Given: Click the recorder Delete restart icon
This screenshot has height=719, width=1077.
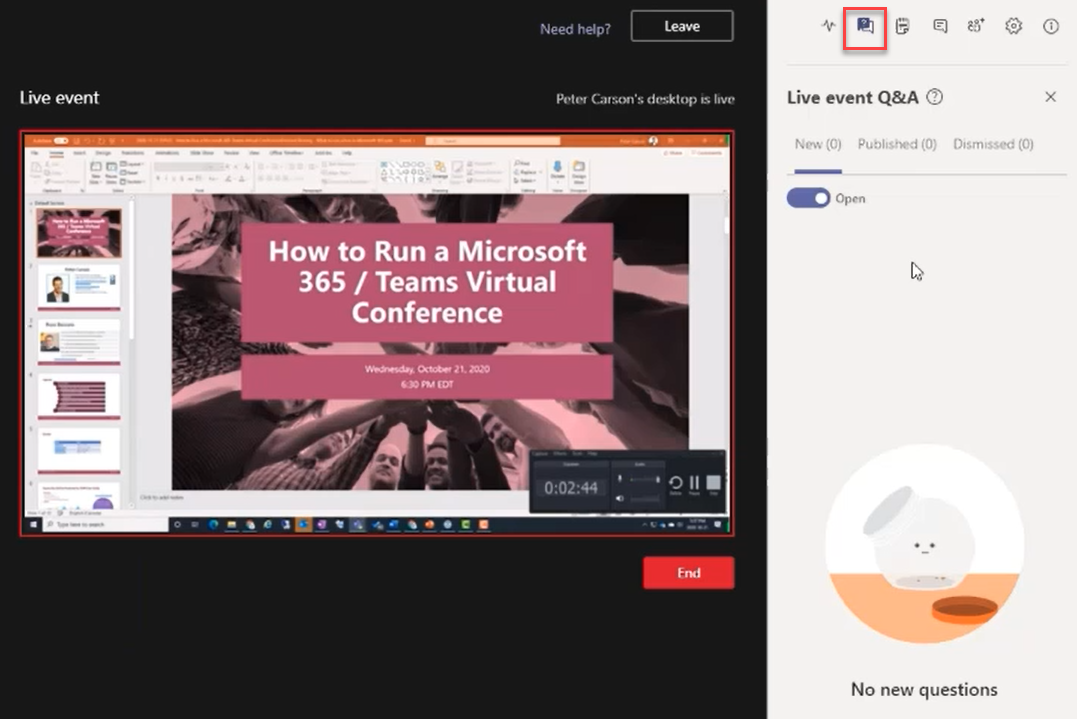Looking at the screenshot, I should point(675,483).
